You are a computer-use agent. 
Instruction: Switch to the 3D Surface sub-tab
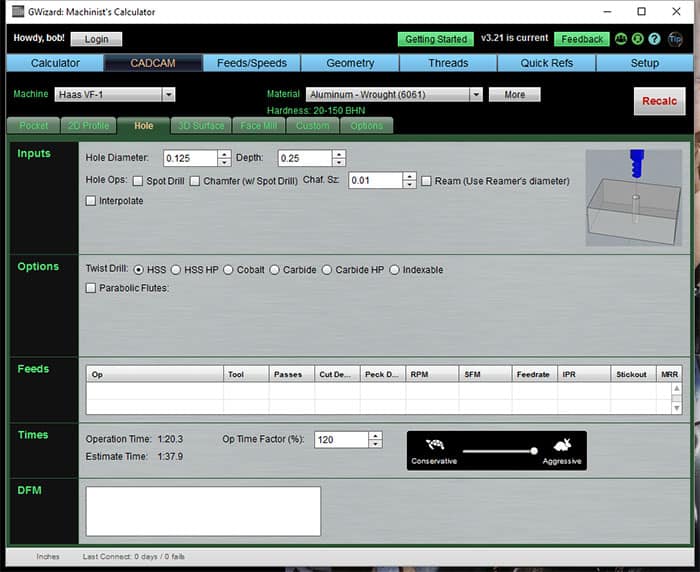(x=201, y=125)
